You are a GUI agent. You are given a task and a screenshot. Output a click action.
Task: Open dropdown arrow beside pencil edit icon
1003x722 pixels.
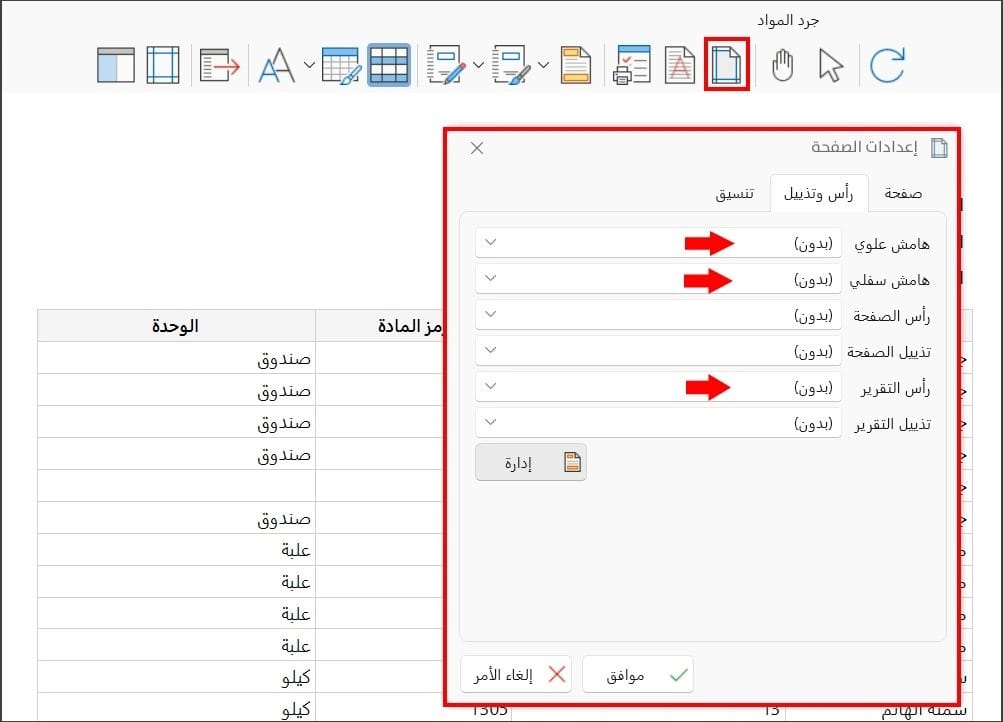[478, 65]
